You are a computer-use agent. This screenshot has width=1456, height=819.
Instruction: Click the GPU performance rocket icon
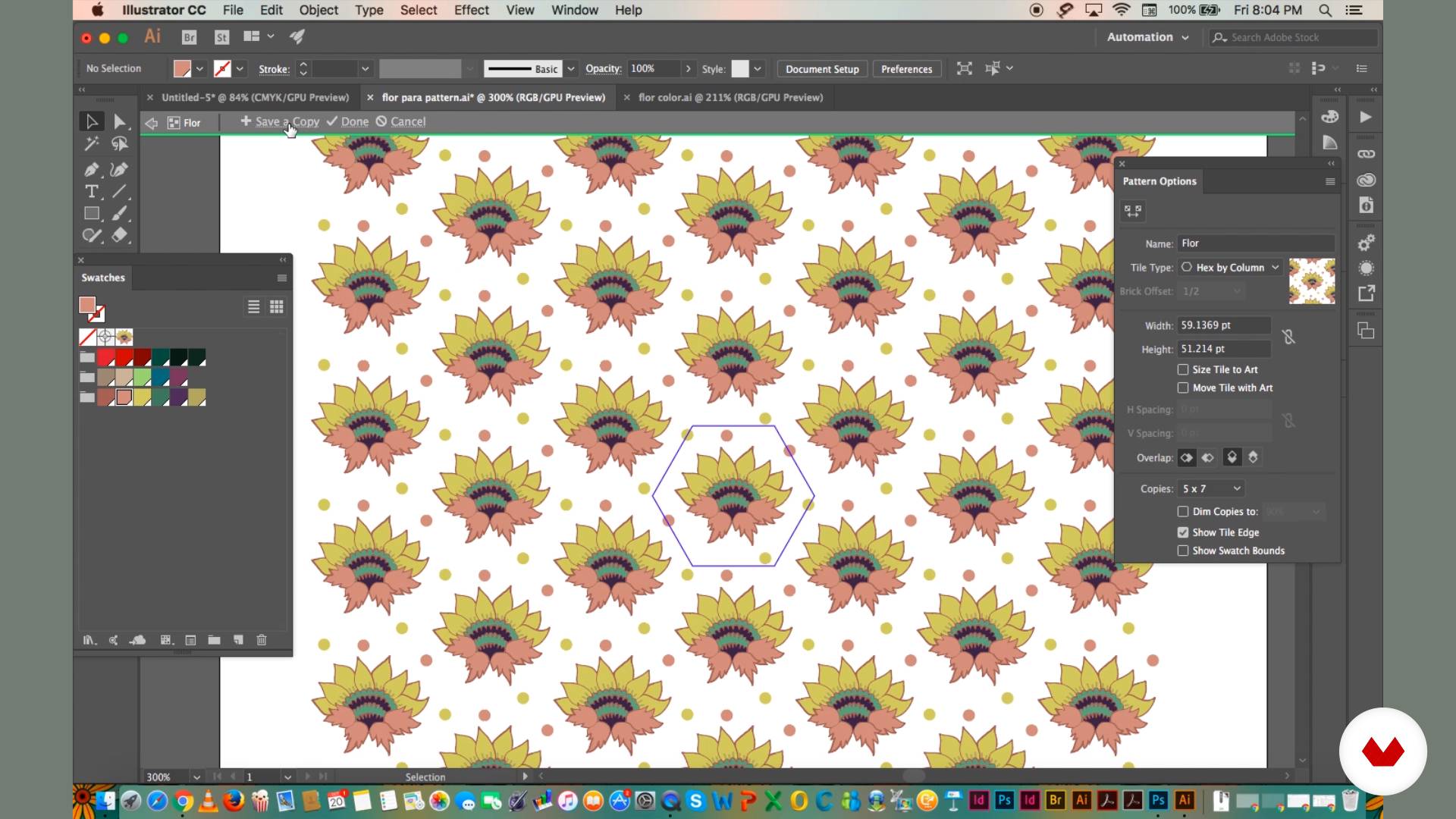click(297, 36)
